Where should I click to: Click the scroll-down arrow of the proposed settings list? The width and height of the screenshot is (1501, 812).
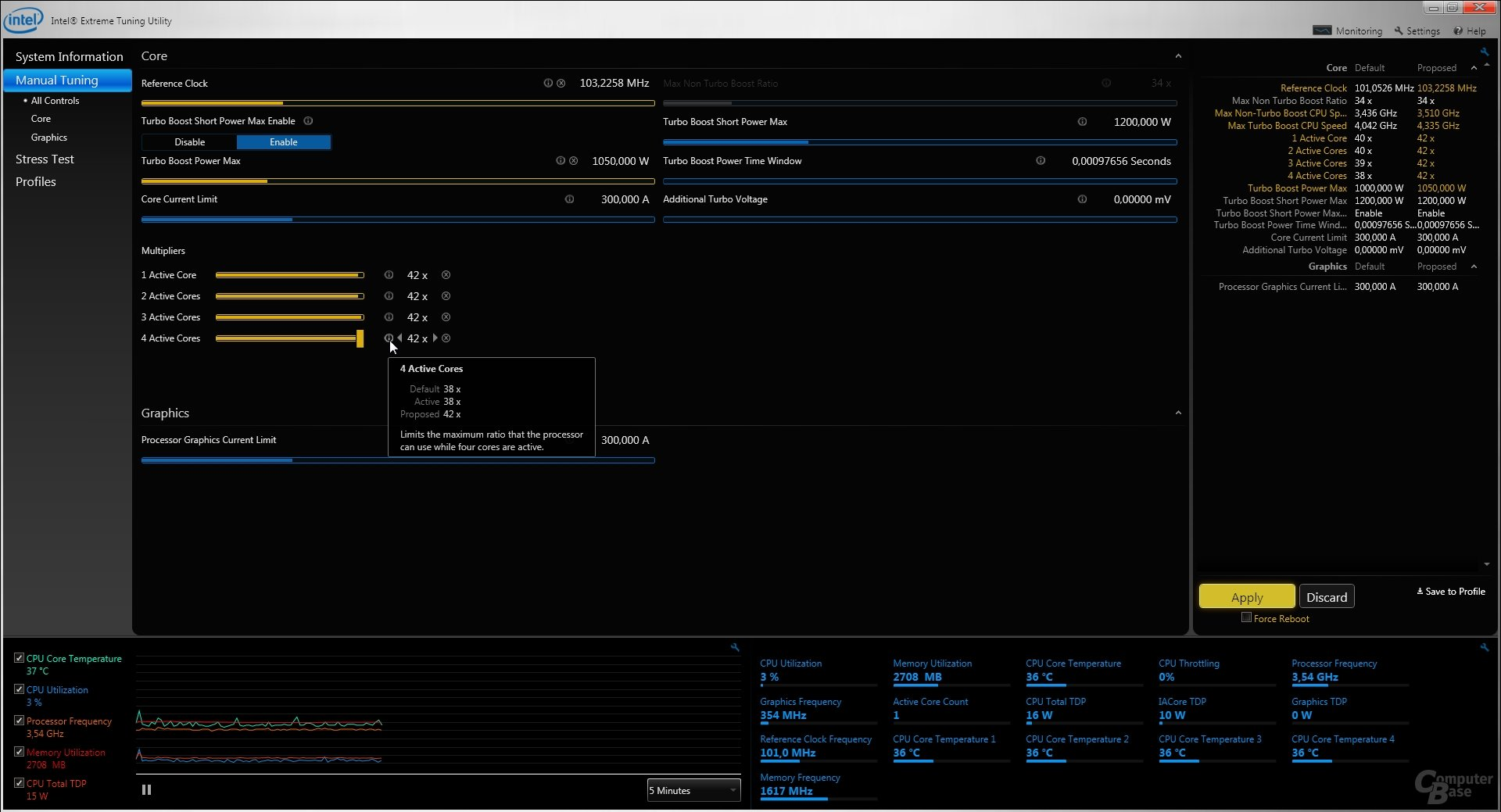1486,564
